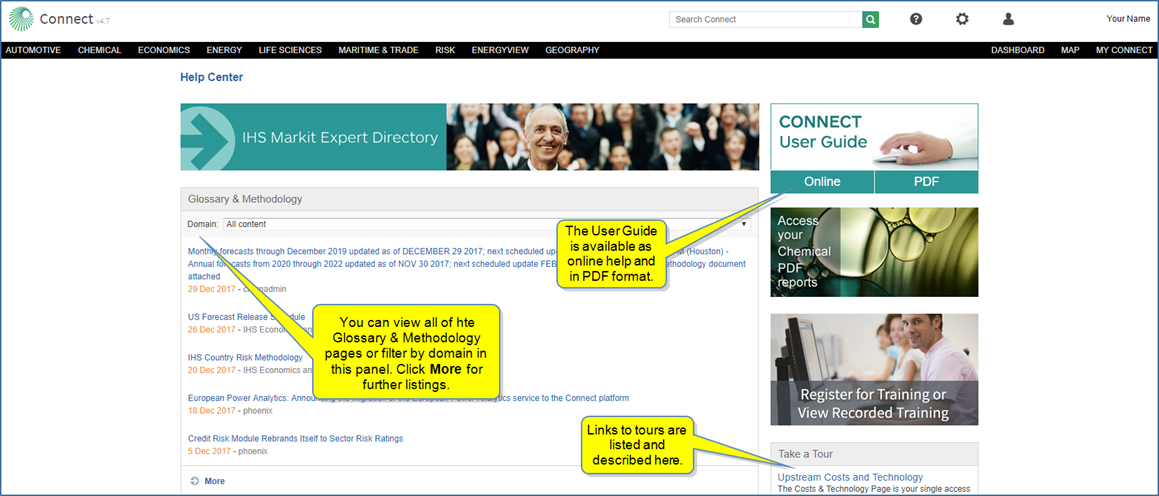The height and width of the screenshot is (496, 1159).
Task: Open Upstream Costs and Technology tour
Action: tap(850, 478)
